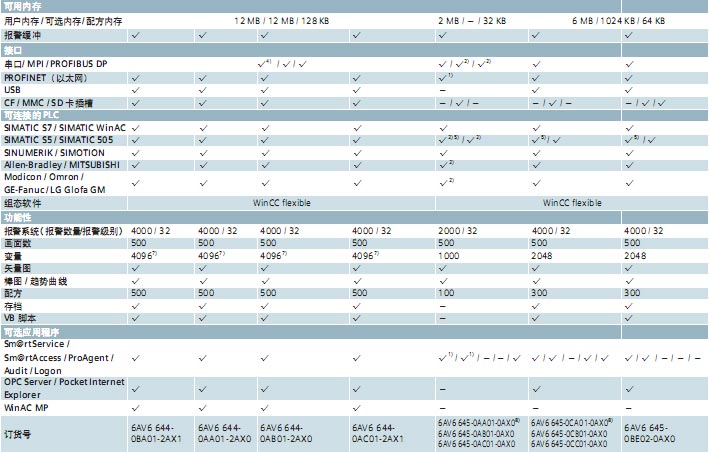Viewport: 709px width, 452px height.
Task: Click order number 6AV6 644-0AB01-2AX0
Action: click(286, 433)
